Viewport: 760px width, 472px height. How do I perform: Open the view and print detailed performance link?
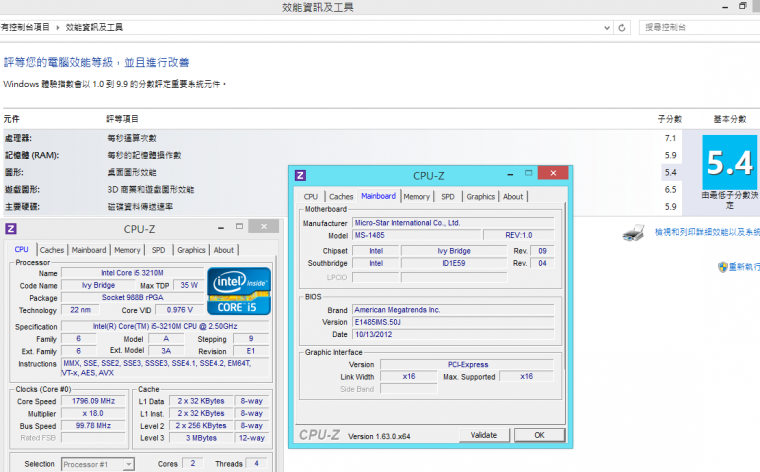tap(707, 233)
